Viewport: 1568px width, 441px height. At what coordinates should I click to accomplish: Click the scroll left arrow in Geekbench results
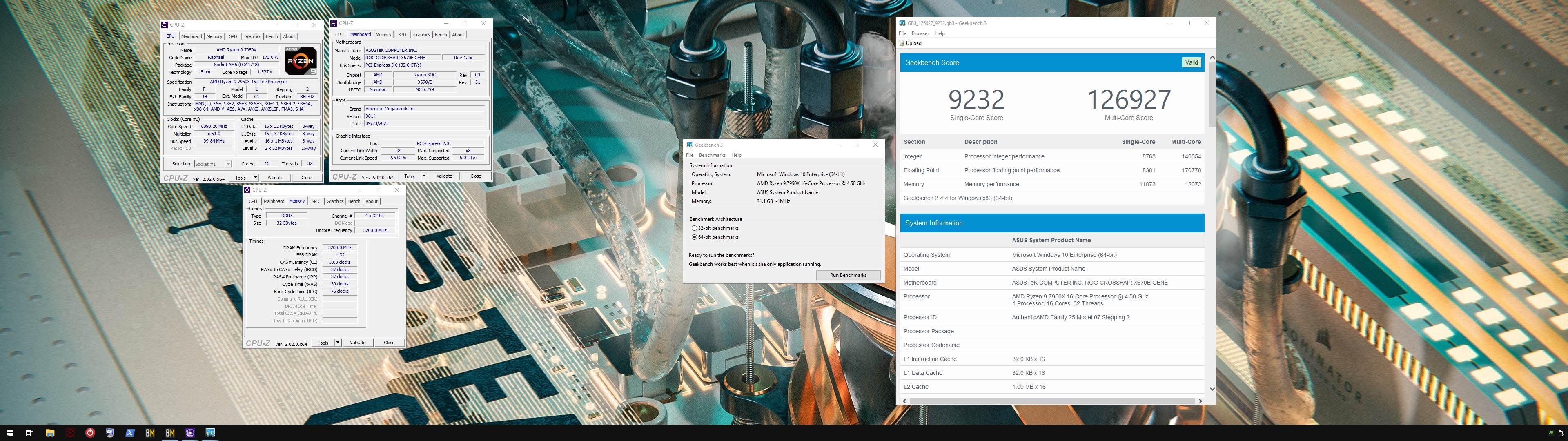pos(904,401)
